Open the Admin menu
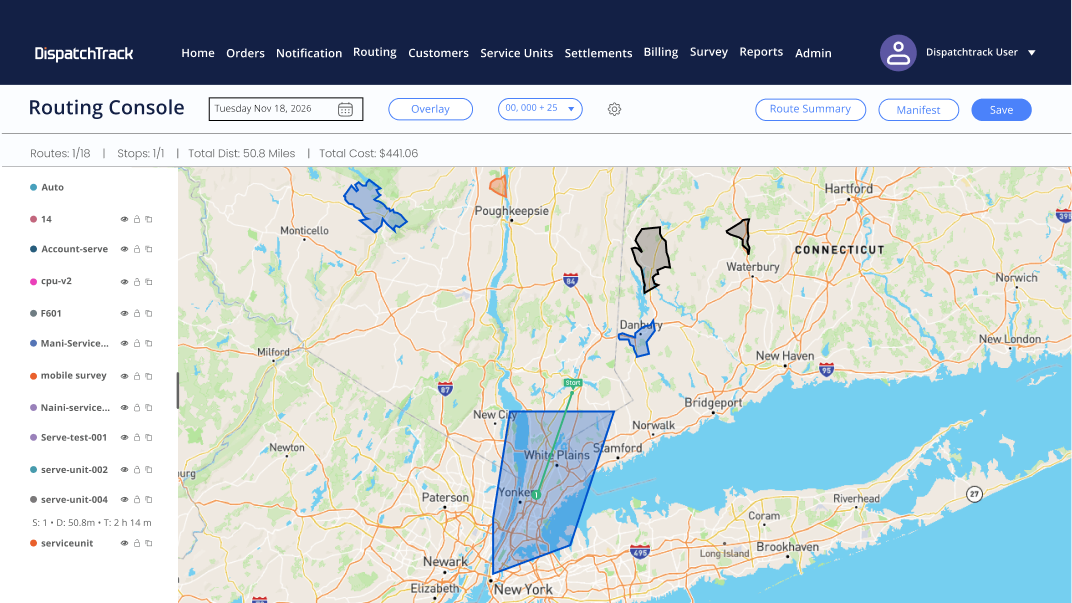Image resolution: width=1072 pixels, height=603 pixels. coord(813,53)
